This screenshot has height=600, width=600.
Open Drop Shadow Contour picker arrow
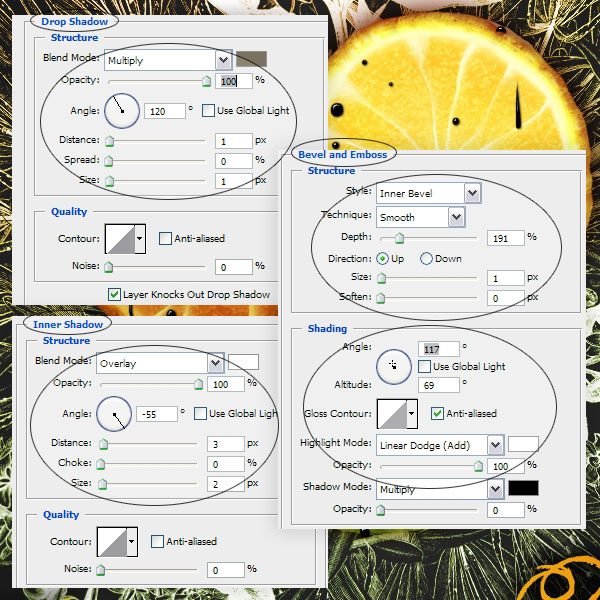pyautogui.click(x=140, y=239)
